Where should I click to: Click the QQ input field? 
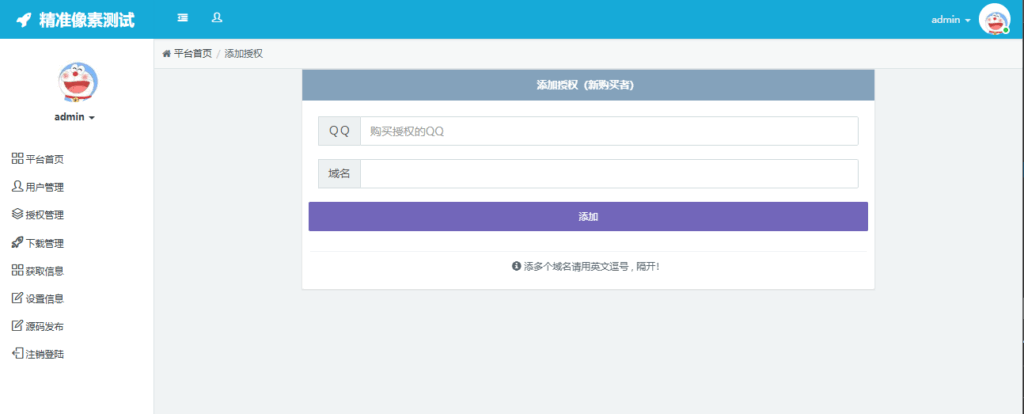point(609,131)
